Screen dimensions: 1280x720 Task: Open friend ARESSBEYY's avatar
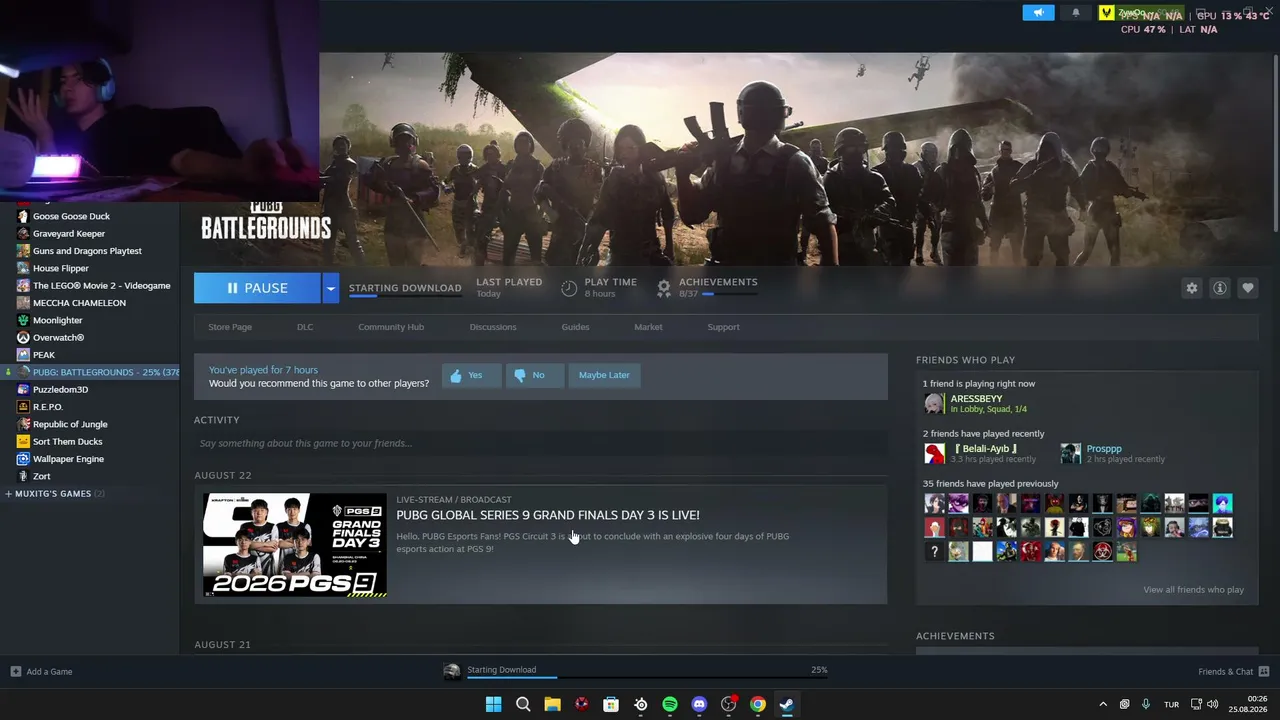[x=934, y=404]
